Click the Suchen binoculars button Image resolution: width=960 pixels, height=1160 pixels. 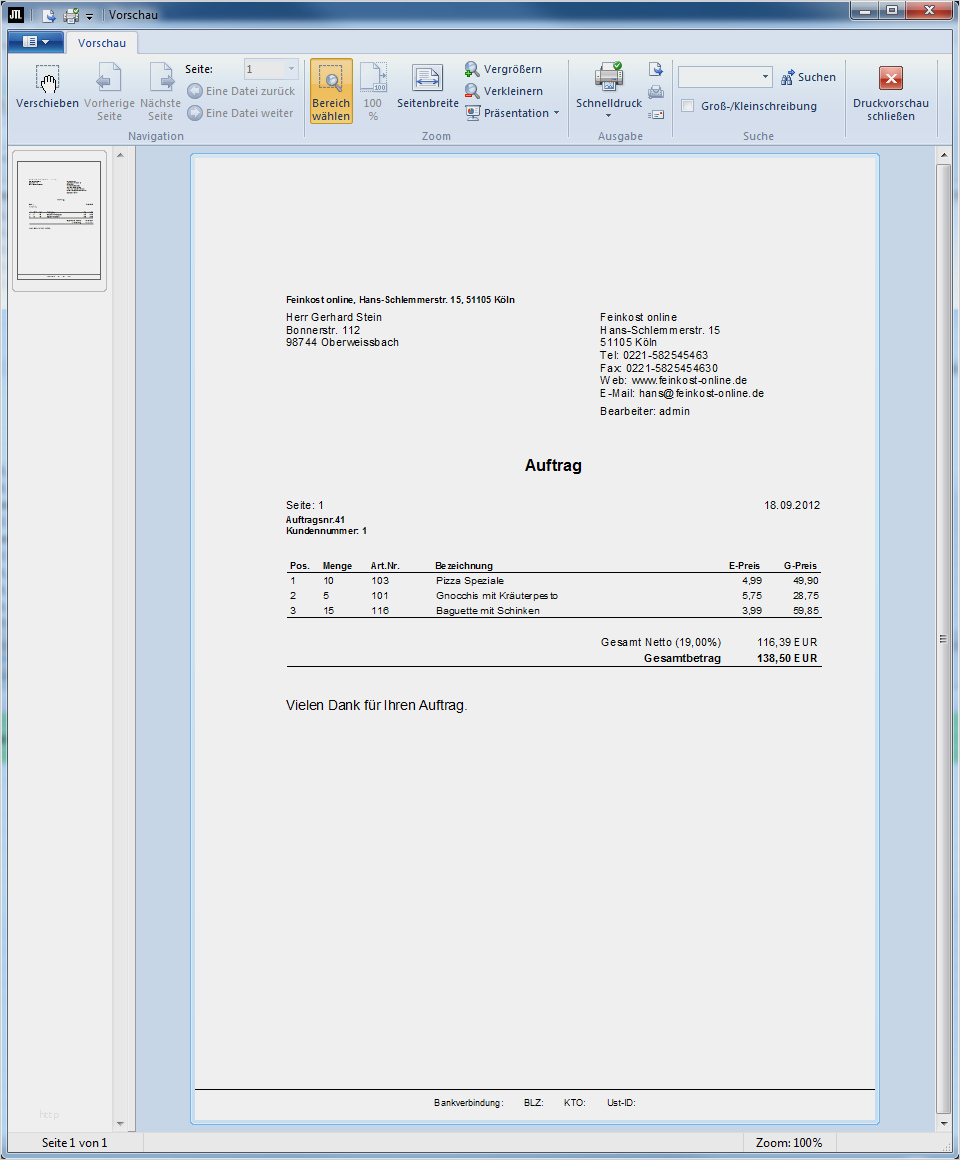click(808, 77)
